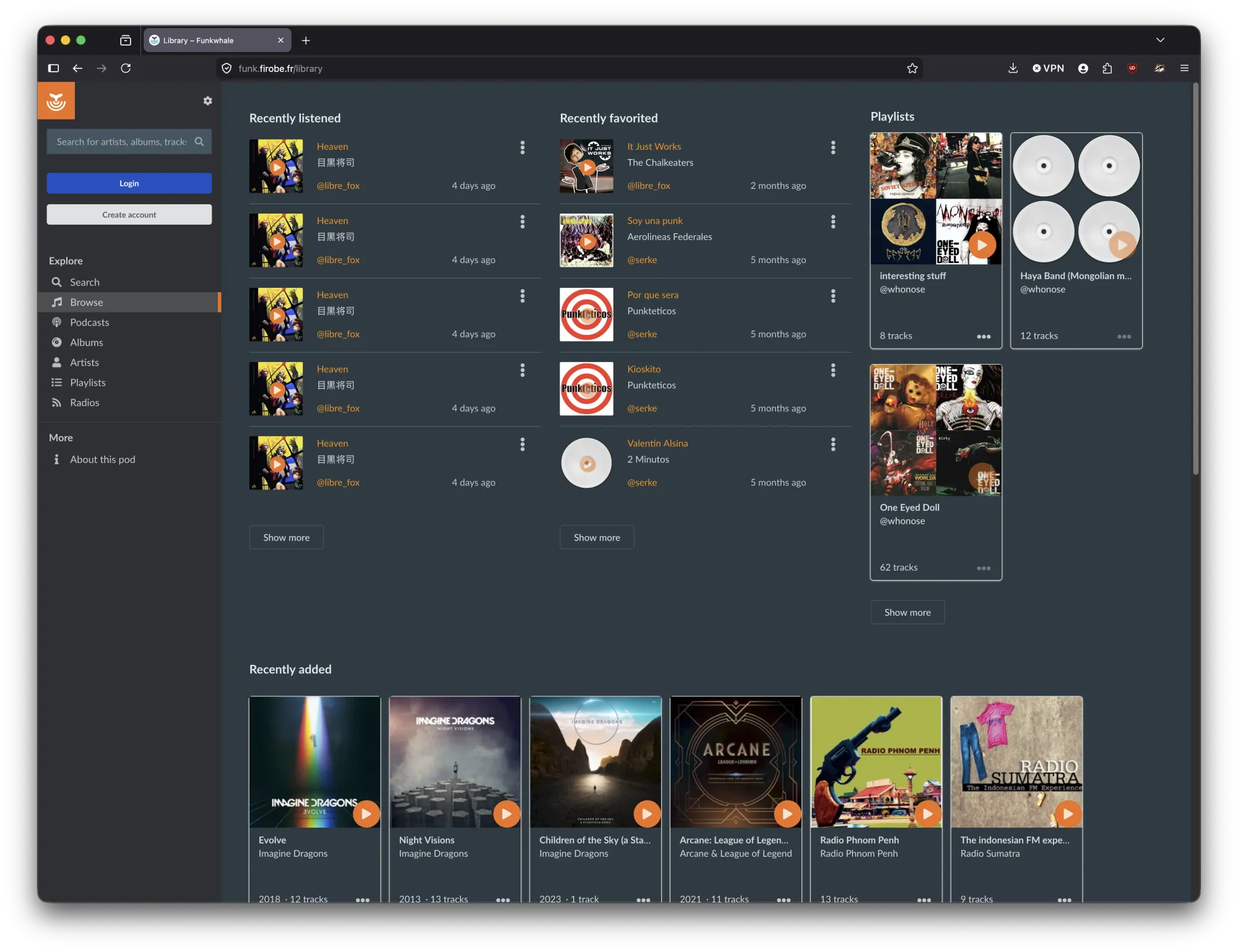Open Haya Band playlist options dots

(x=1124, y=337)
